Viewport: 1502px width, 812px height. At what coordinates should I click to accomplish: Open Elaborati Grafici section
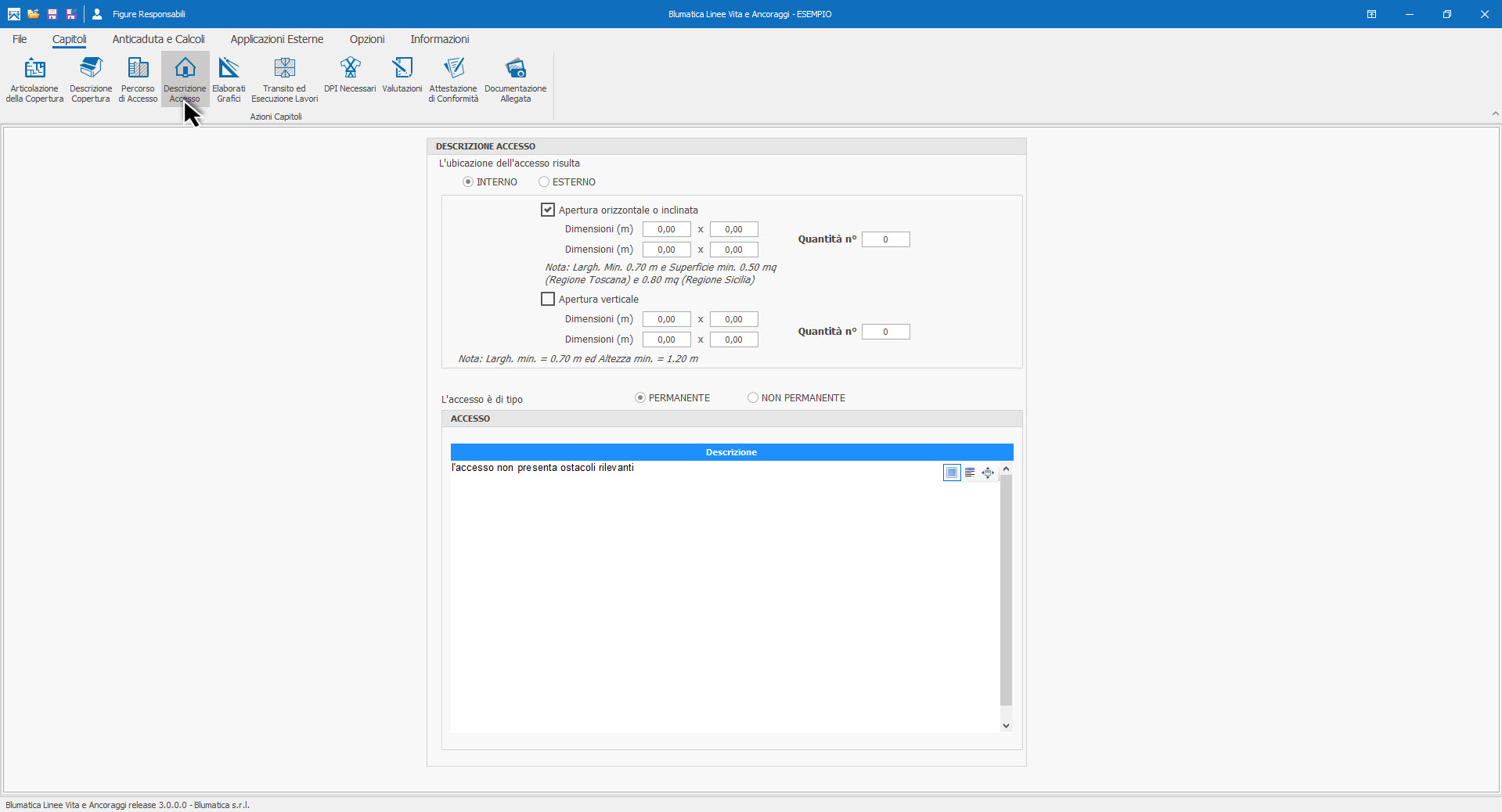point(229,78)
